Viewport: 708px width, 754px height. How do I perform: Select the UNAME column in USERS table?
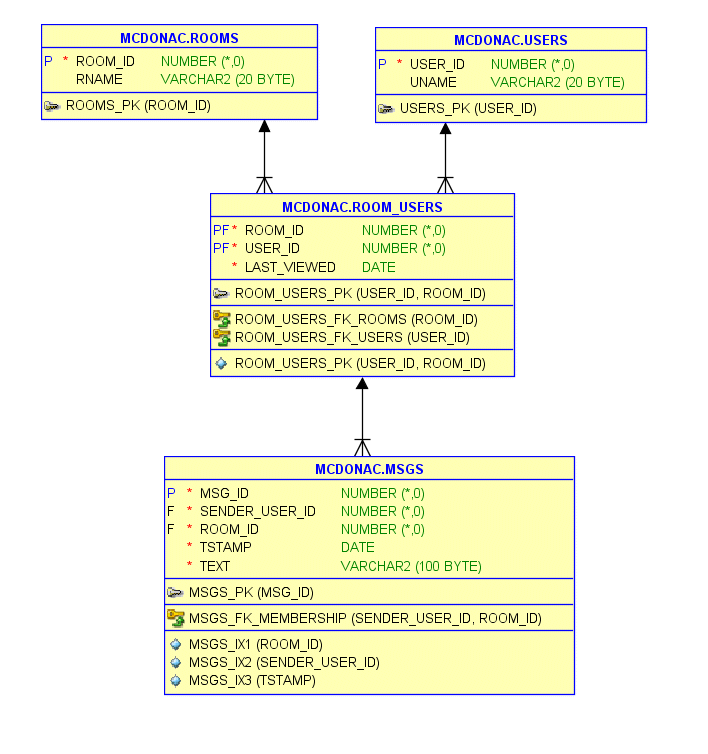pyautogui.click(x=433, y=82)
